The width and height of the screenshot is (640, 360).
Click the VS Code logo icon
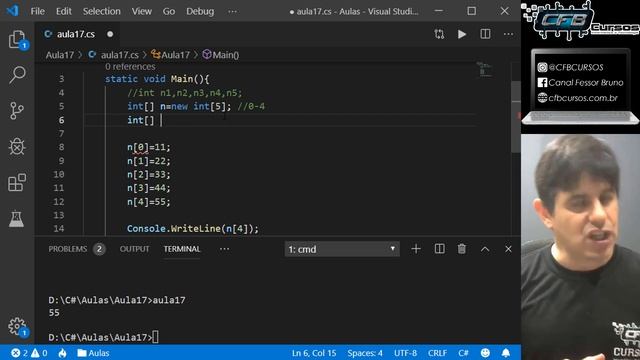pos(12,11)
